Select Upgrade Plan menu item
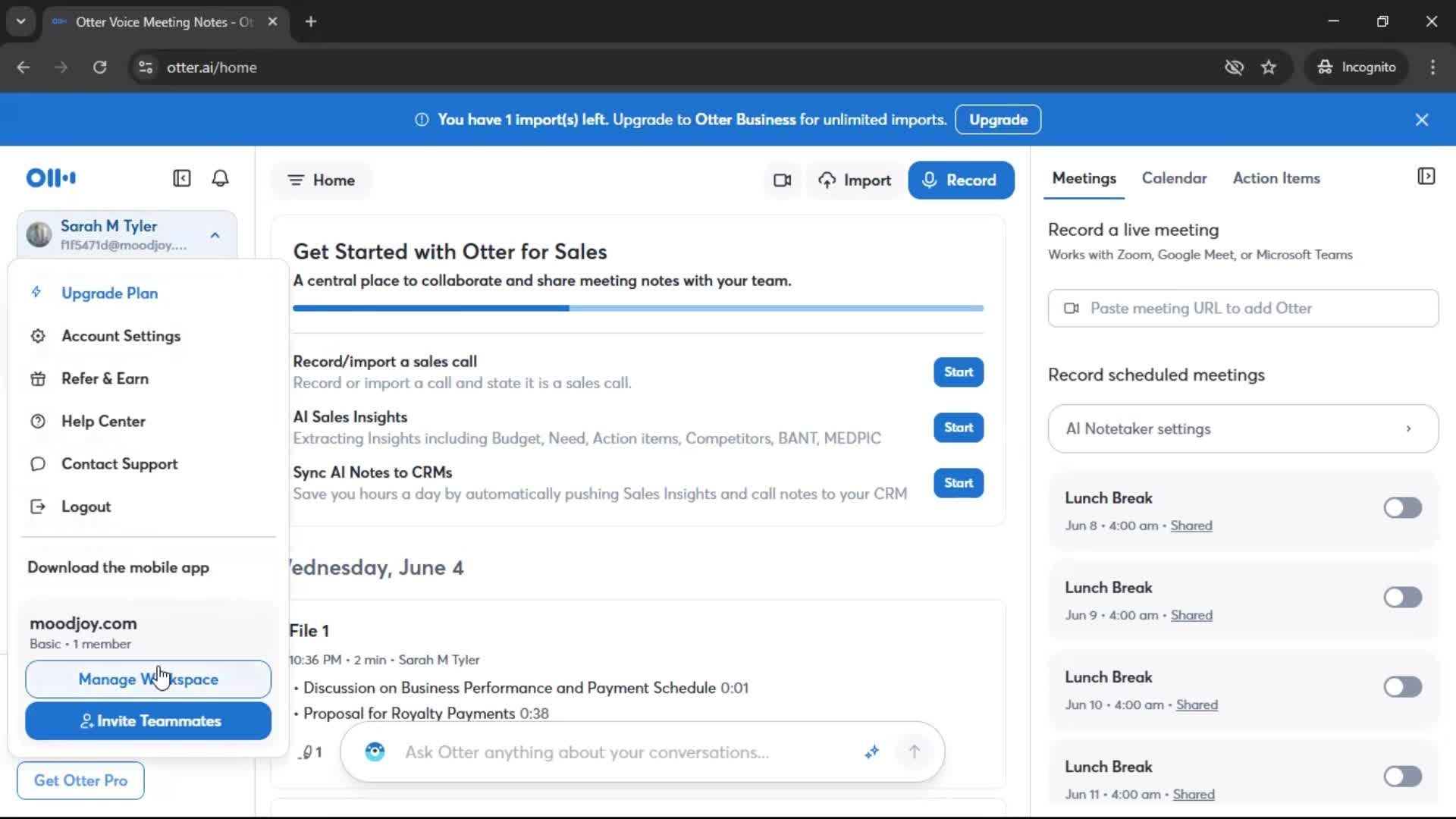Viewport: 1456px width, 819px height. click(110, 293)
